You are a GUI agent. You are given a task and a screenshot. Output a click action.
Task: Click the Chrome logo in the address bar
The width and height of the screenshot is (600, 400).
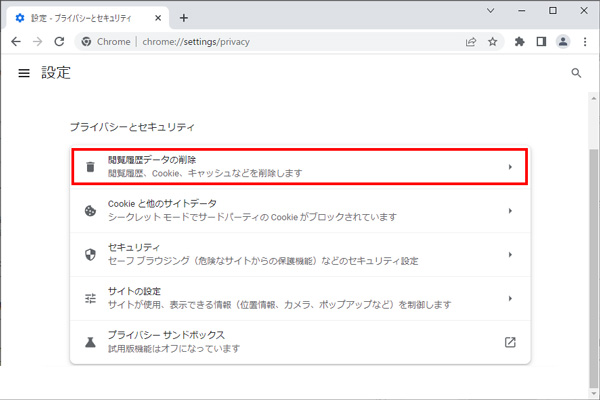(86, 42)
